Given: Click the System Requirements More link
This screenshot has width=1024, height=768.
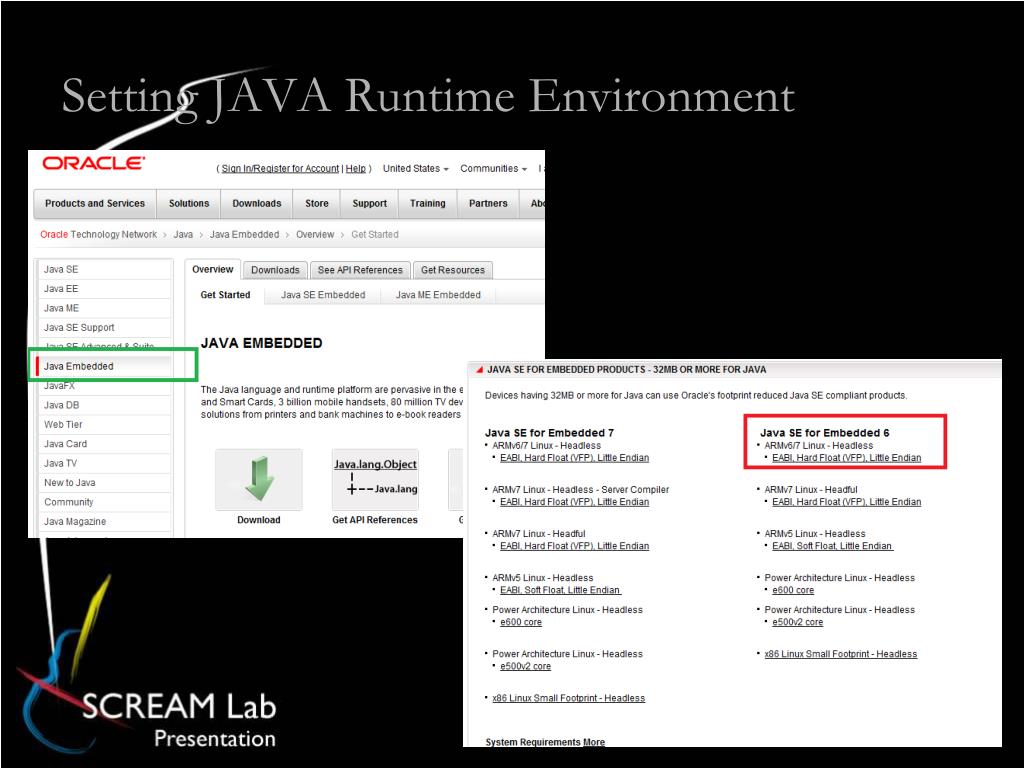Looking at the screenshot, I should [594, 743].
